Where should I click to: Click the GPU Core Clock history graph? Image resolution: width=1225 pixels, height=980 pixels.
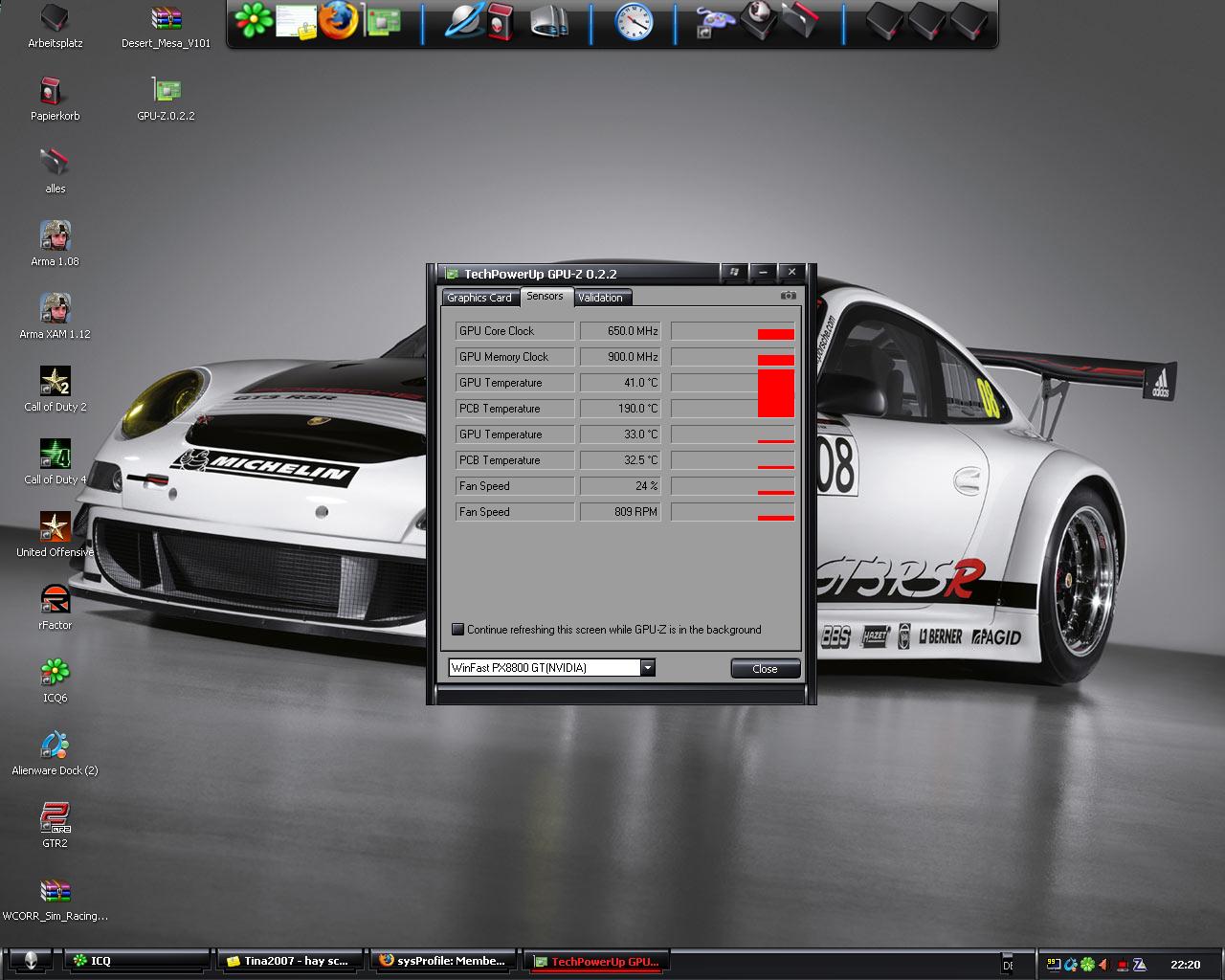[x=732, y=331]
